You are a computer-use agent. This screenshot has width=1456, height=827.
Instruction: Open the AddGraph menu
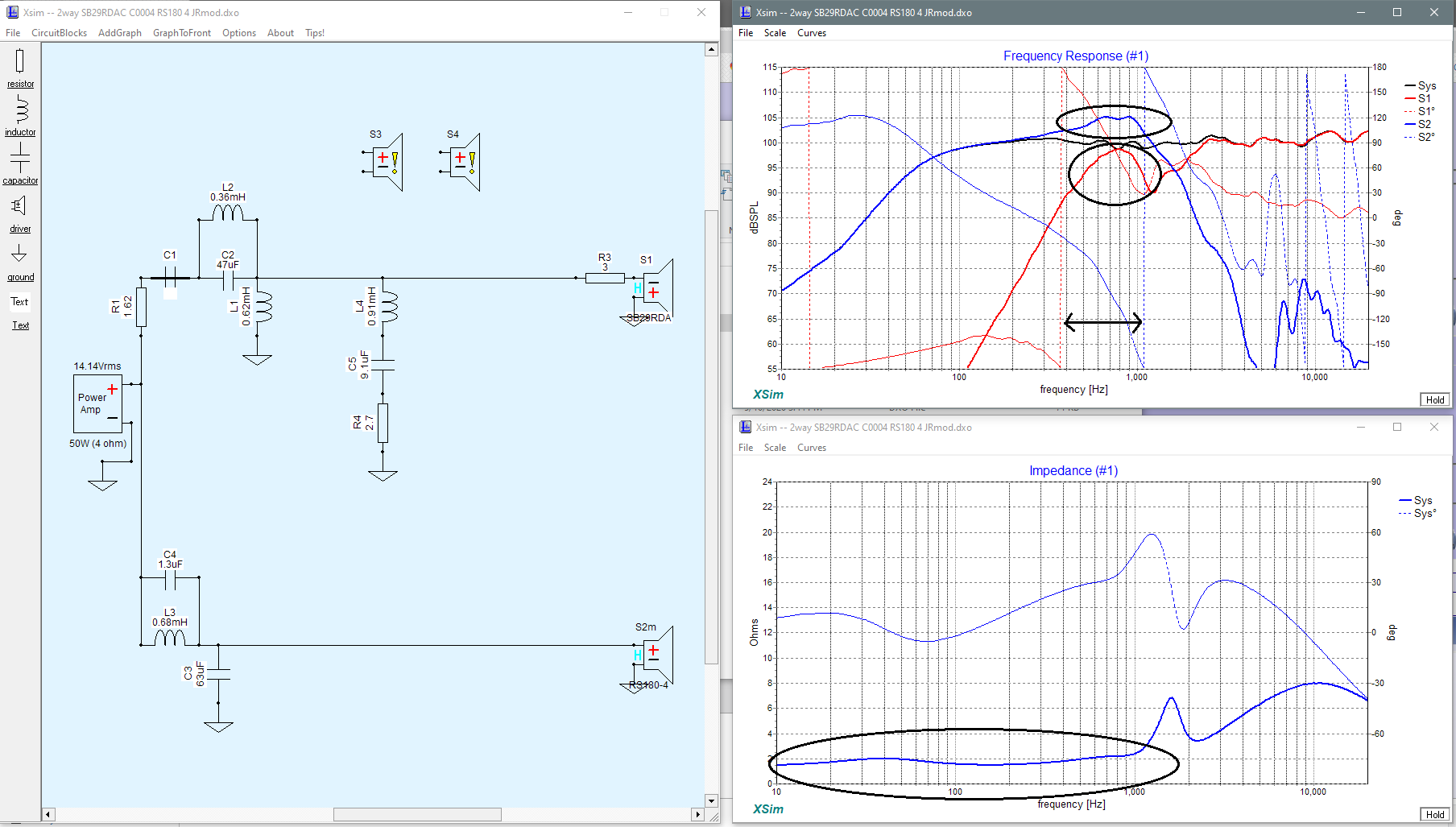[x=119, y=33]
